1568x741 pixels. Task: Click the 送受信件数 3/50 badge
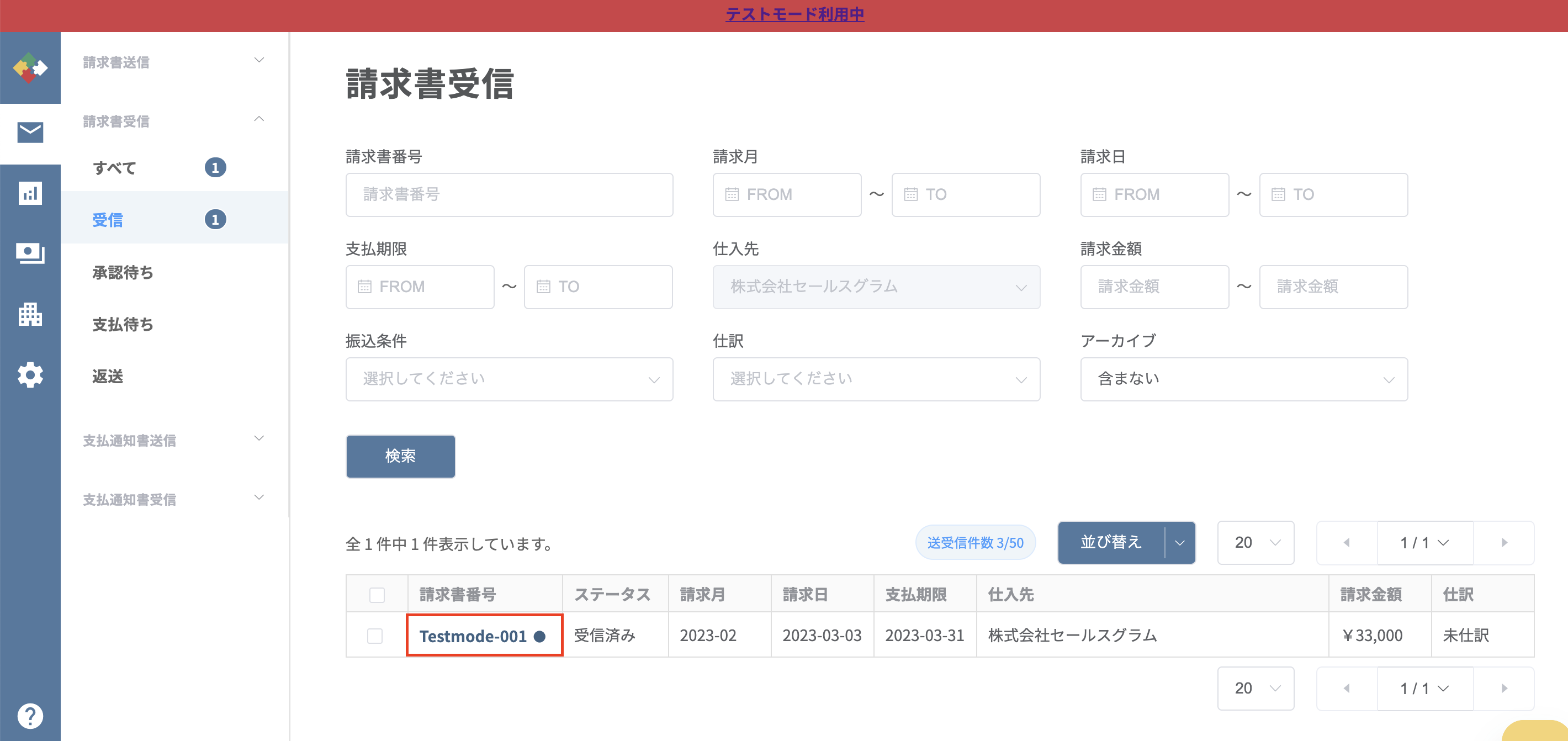[975, 543]
